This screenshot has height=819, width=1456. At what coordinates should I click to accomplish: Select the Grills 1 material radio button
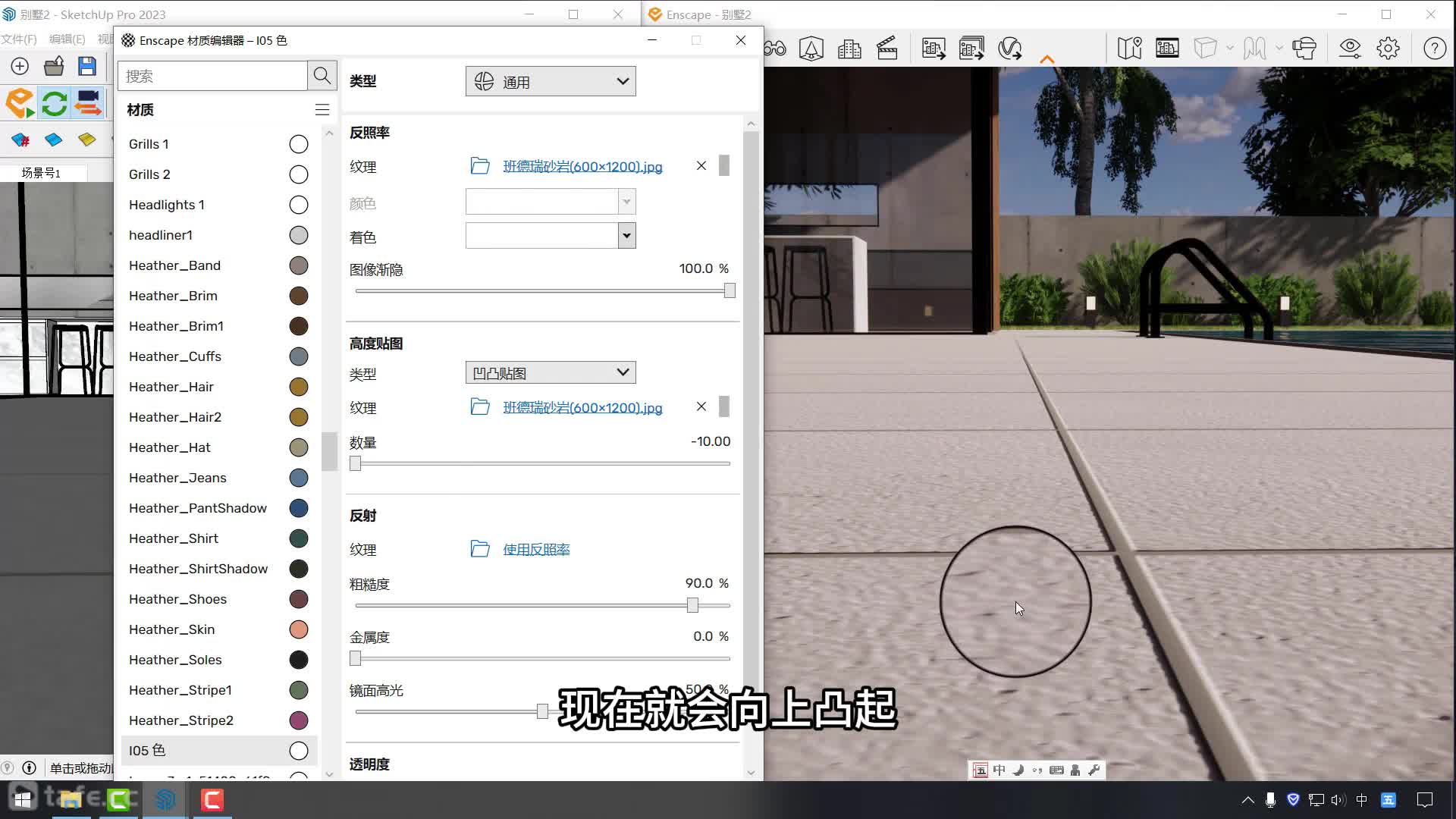298,143
